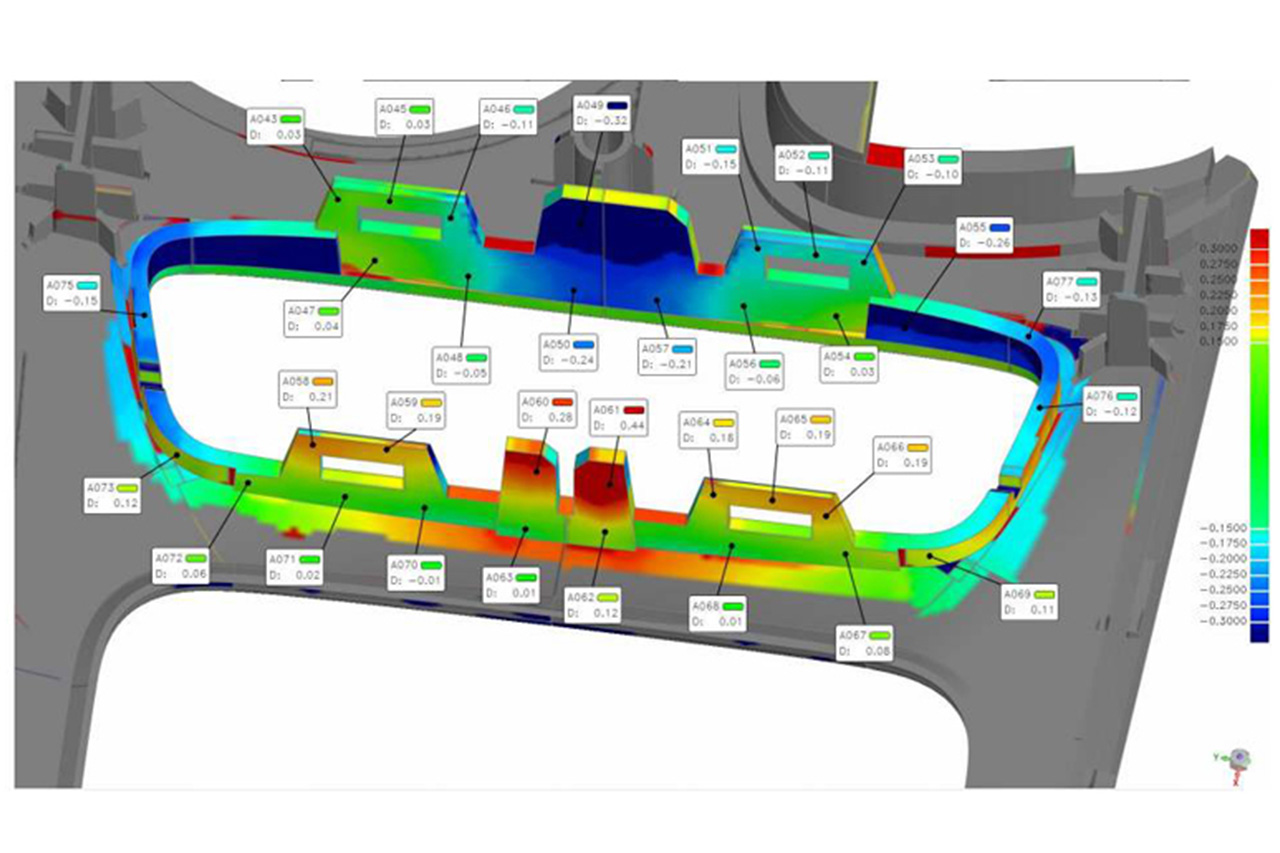This screenshot has height=853, width=1280.
Task: Click the -0.1500 value on the color scale
Action: pos(1223,527)
